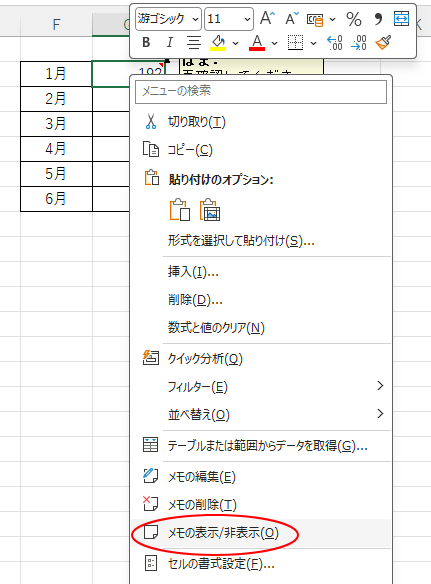The height and width of the screenshot is (584, 431).
Task: Select the standard paste option icon
Action: click(180, 209)
